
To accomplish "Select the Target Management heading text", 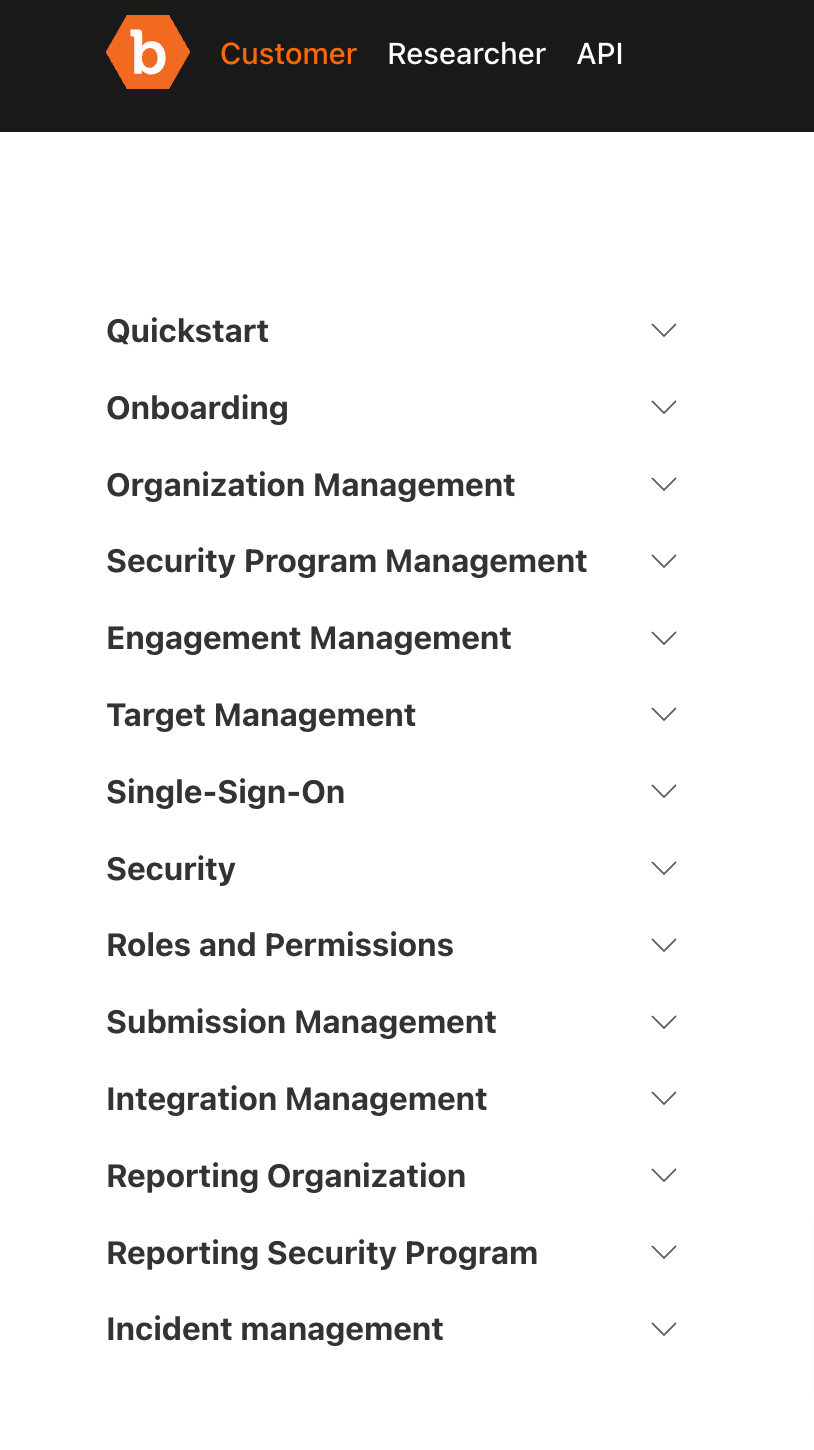I will pyautogui.click(x=261, y=715).
